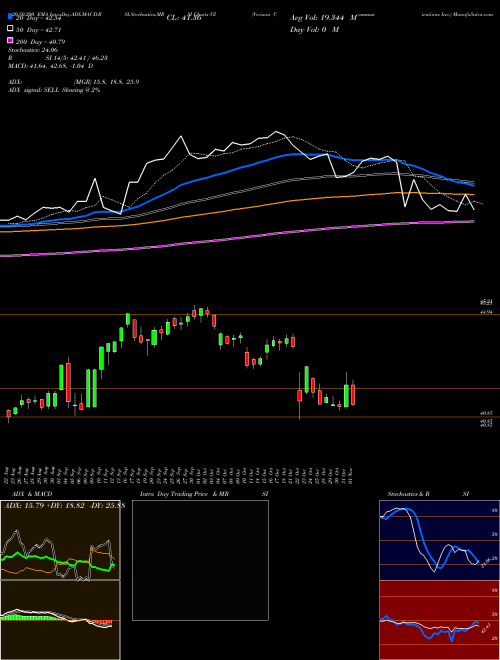Click the ADX line chart panel

coord(60,540)
